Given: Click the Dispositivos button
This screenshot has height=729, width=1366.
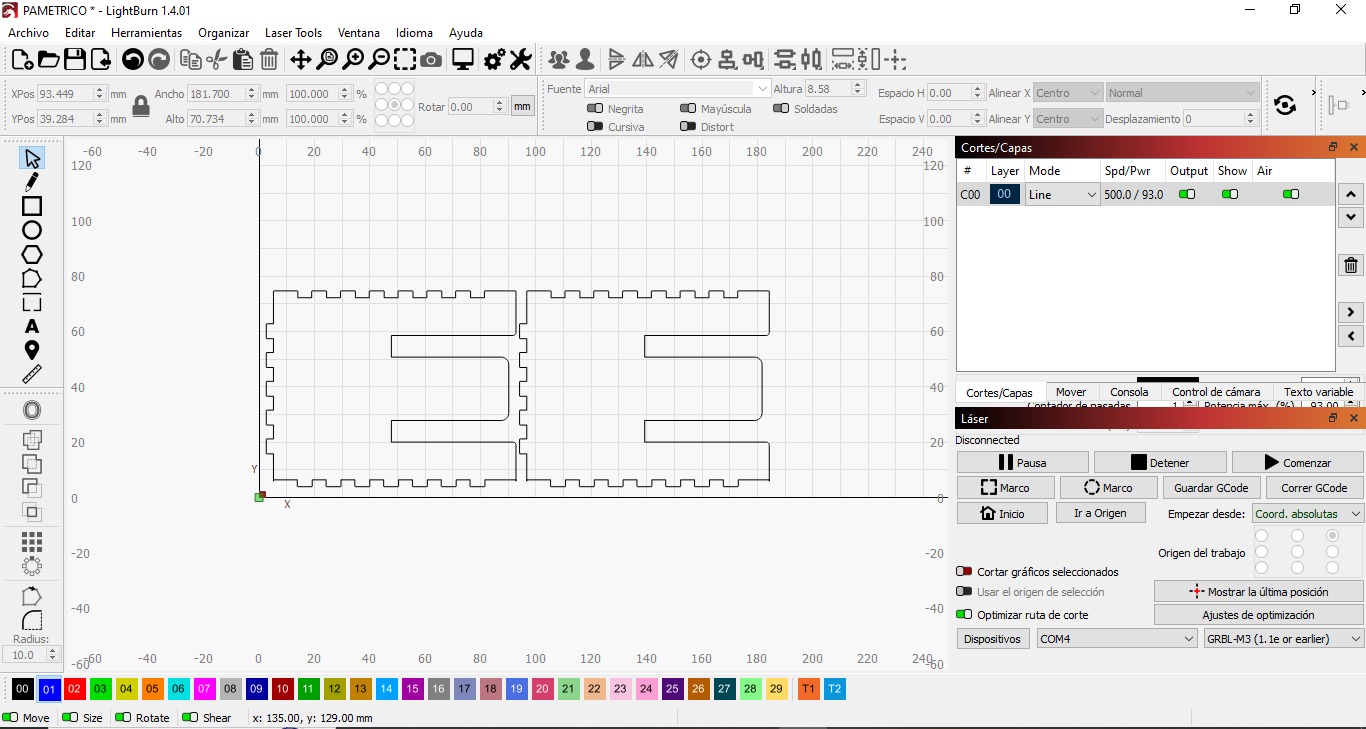Looking at the screenshot, I should tap(993, 638).
